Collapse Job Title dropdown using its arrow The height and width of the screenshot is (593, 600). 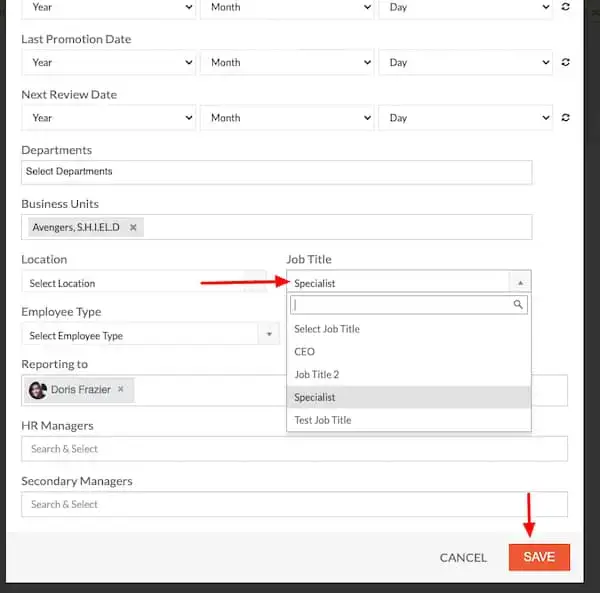coord(519,283)
